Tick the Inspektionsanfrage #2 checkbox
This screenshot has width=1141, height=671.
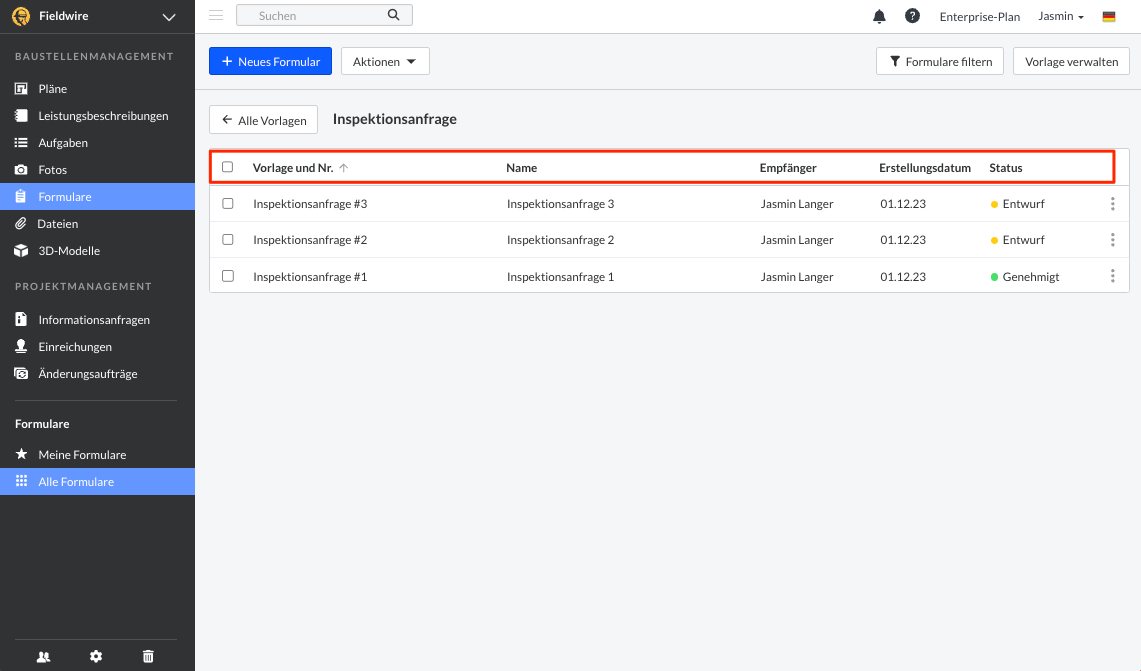pyautogui.click(x=228, y=240)
